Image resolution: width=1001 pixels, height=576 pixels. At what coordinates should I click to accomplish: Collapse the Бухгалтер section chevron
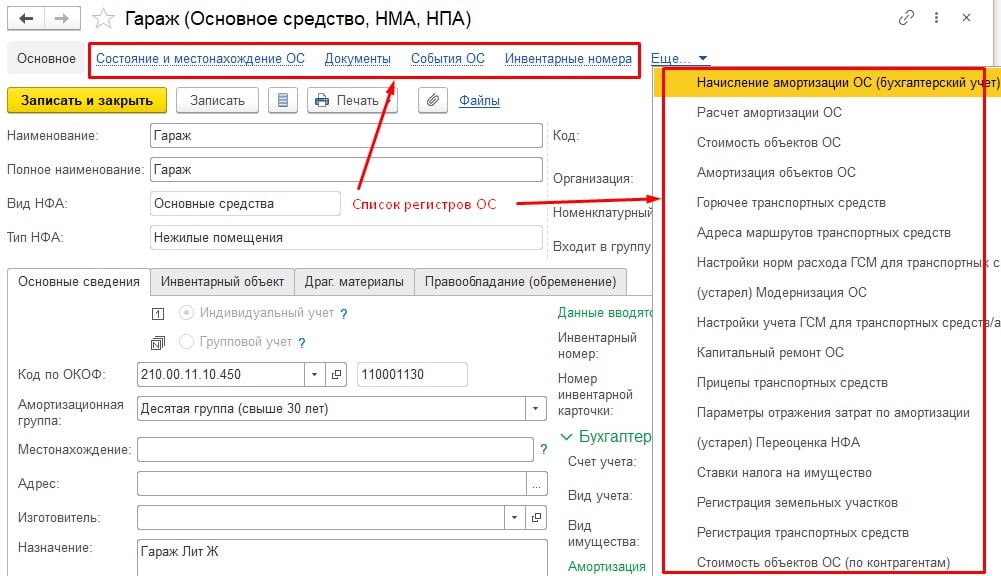coord(567,436)
